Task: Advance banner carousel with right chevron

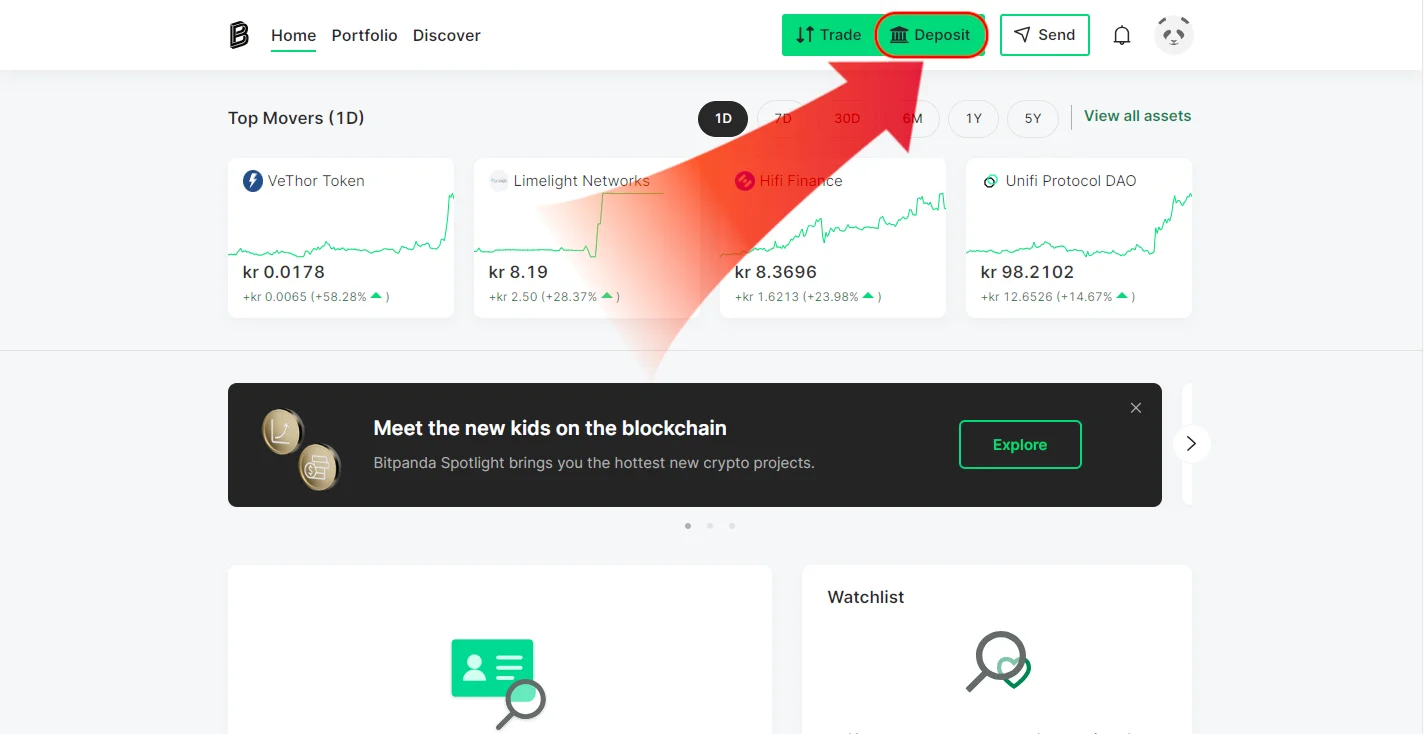Action: (1191, 444)
